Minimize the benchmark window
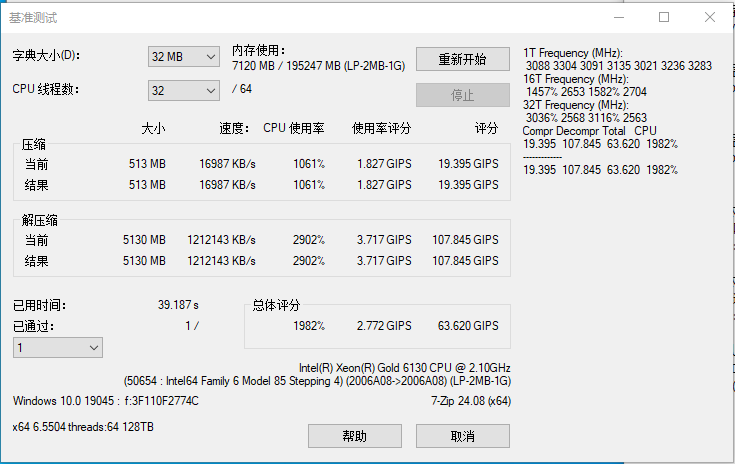The width and height of the screenshot is (735, 464). [618, 17]
